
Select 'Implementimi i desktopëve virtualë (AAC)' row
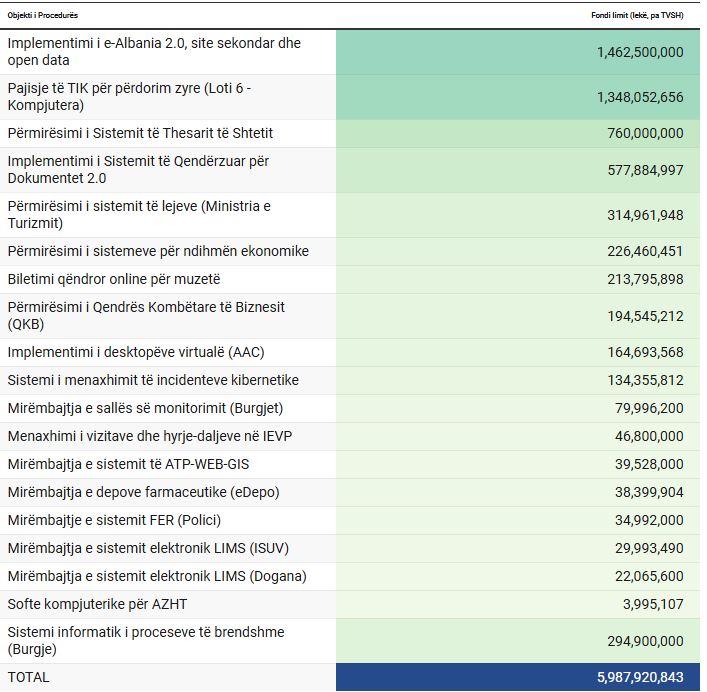tap(136, 352)
